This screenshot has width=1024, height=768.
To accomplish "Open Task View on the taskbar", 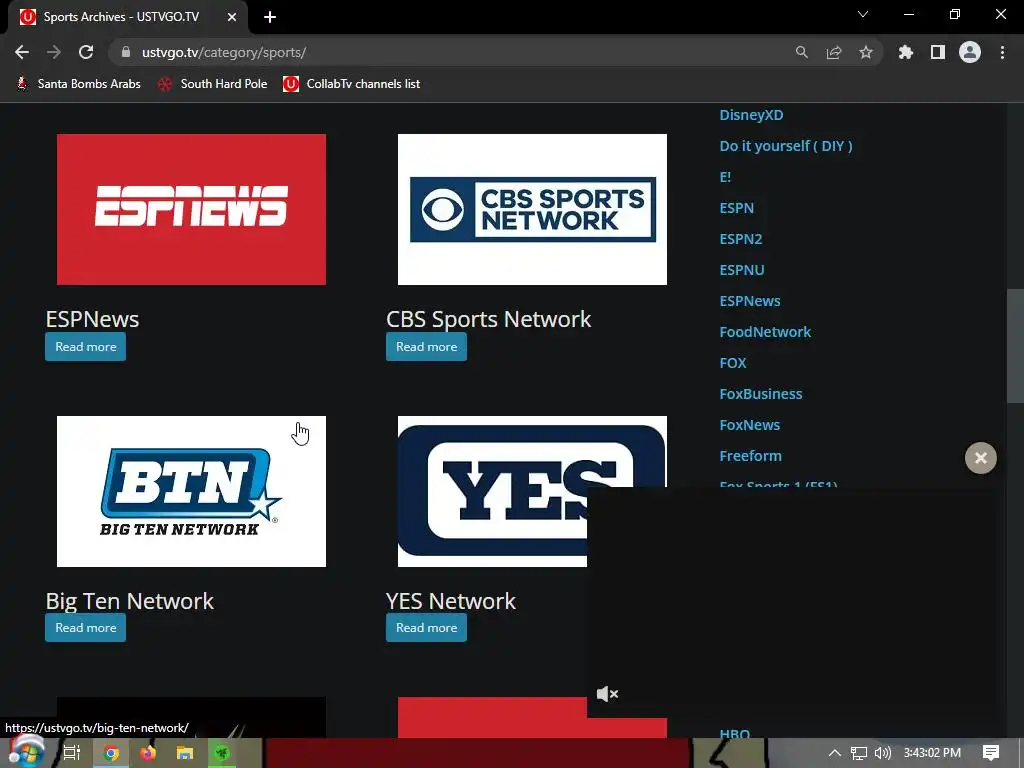I will (x=71, y=753).
